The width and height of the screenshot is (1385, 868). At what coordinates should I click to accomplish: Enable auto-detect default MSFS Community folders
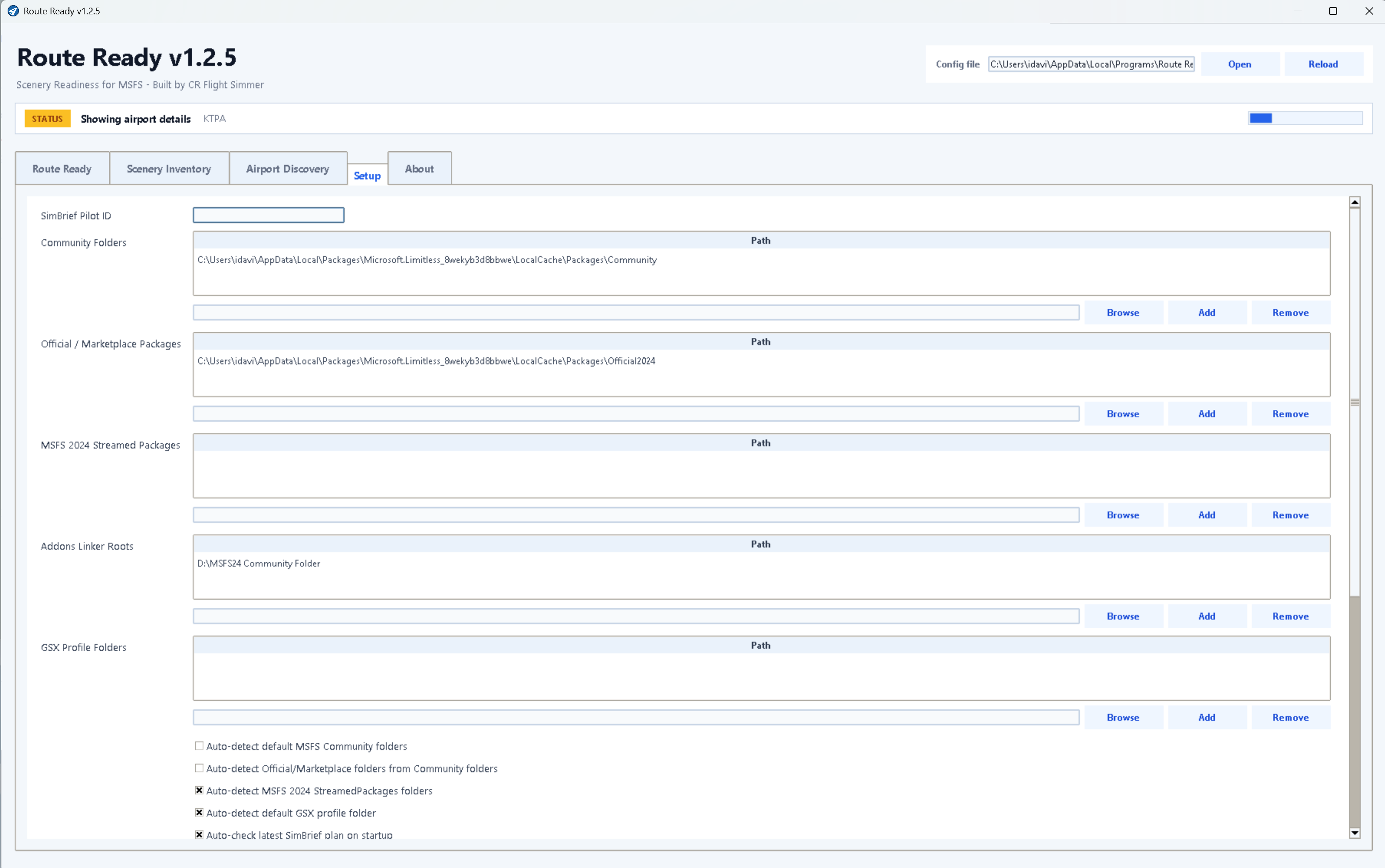coord(199,746)
